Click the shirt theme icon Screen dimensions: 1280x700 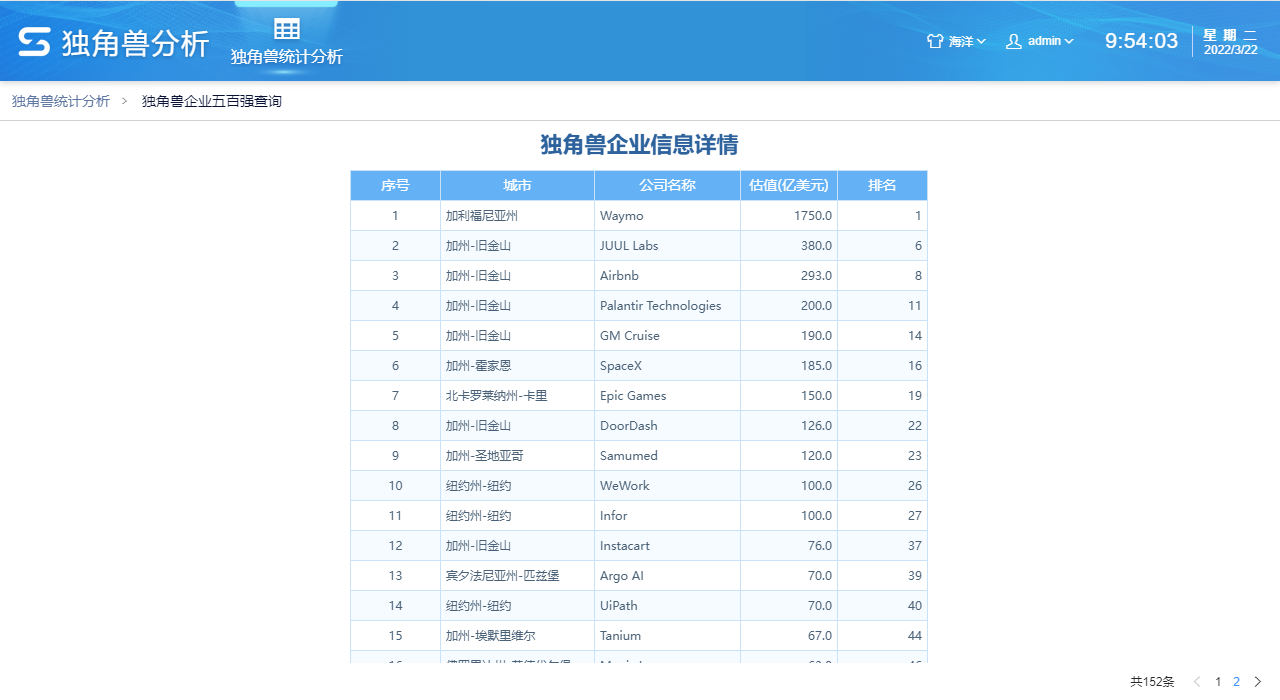[x=935, y=41]
